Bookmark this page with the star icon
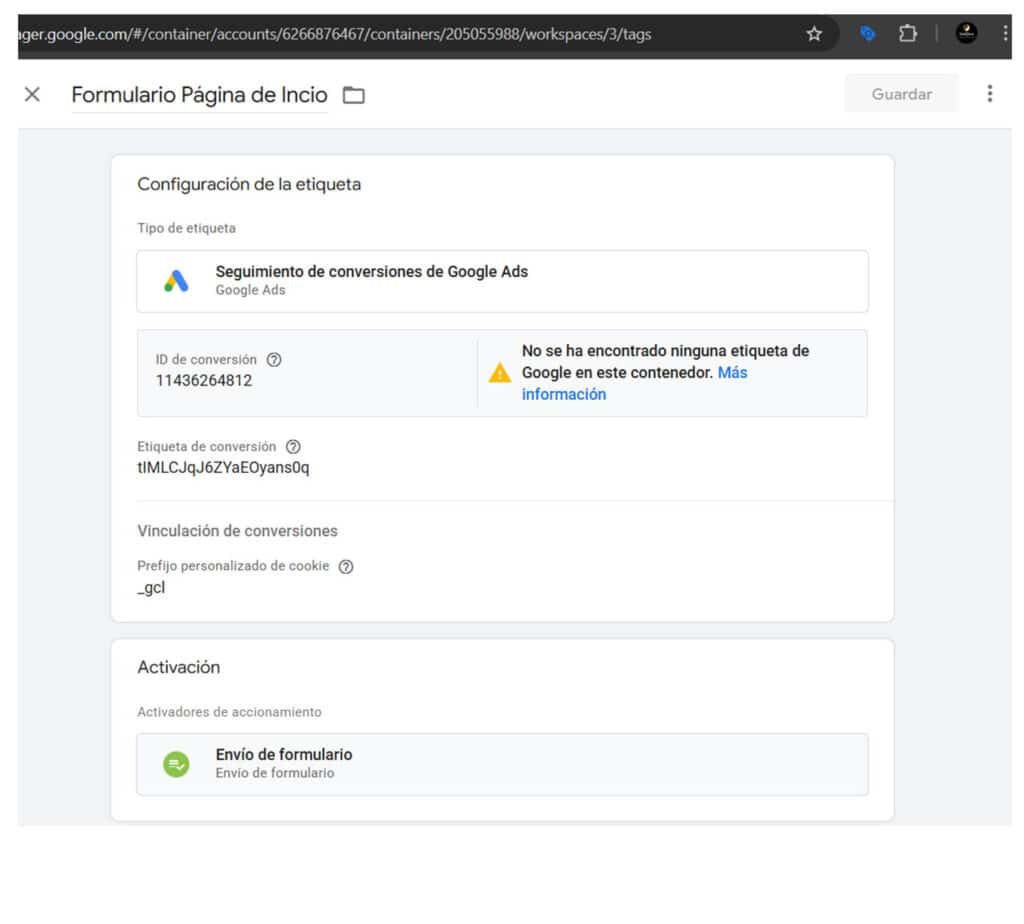The height and width of the screenshot is (924, 1024). [814, 34]
